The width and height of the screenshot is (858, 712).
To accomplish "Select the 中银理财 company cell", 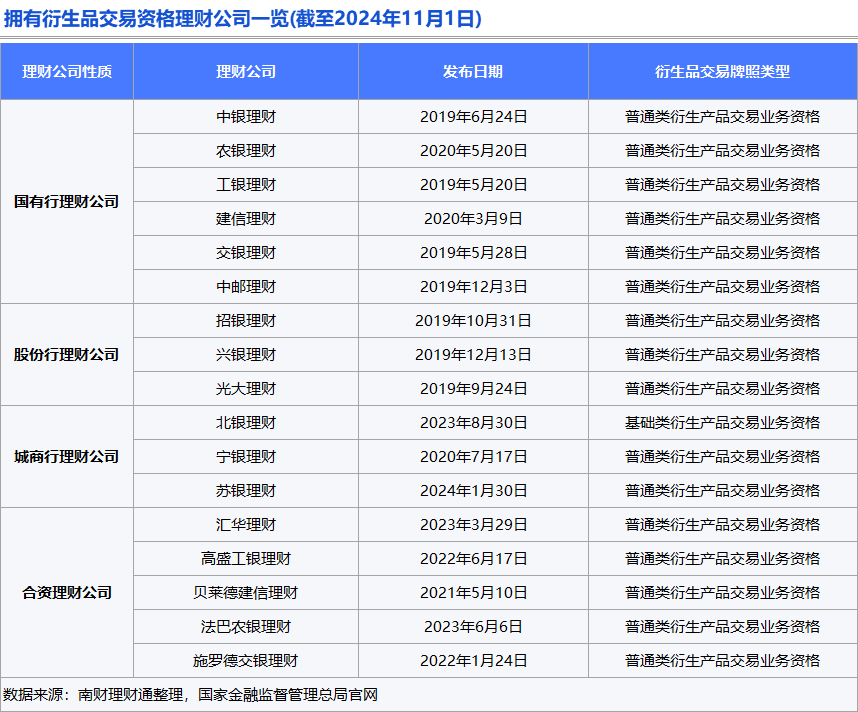I will [x=246, y=117].
